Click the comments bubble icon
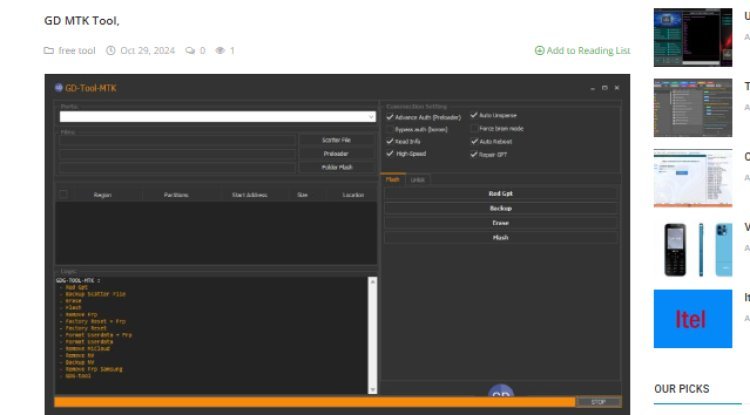Screen dimensions: 750x415 pyautogui.click(x=190, y=50)
